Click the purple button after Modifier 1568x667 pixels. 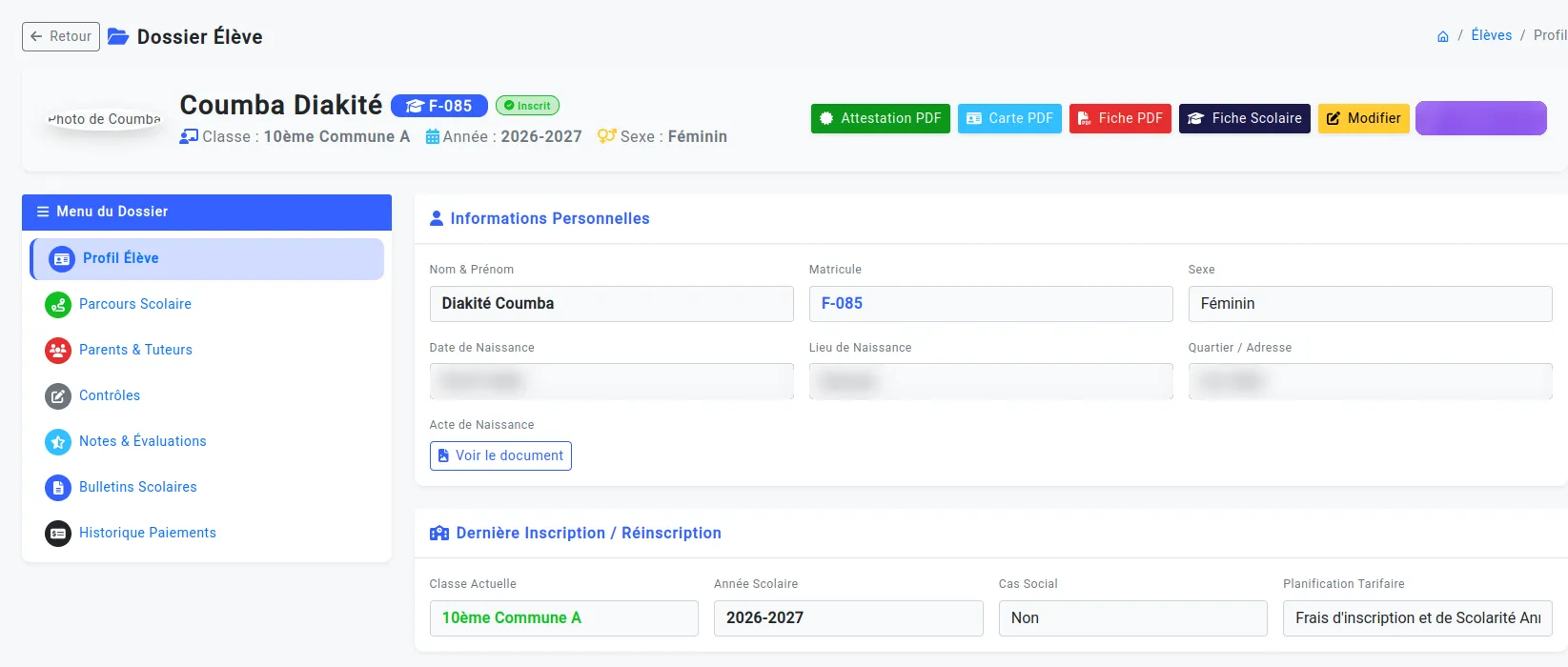click(x=1481, y=118)
